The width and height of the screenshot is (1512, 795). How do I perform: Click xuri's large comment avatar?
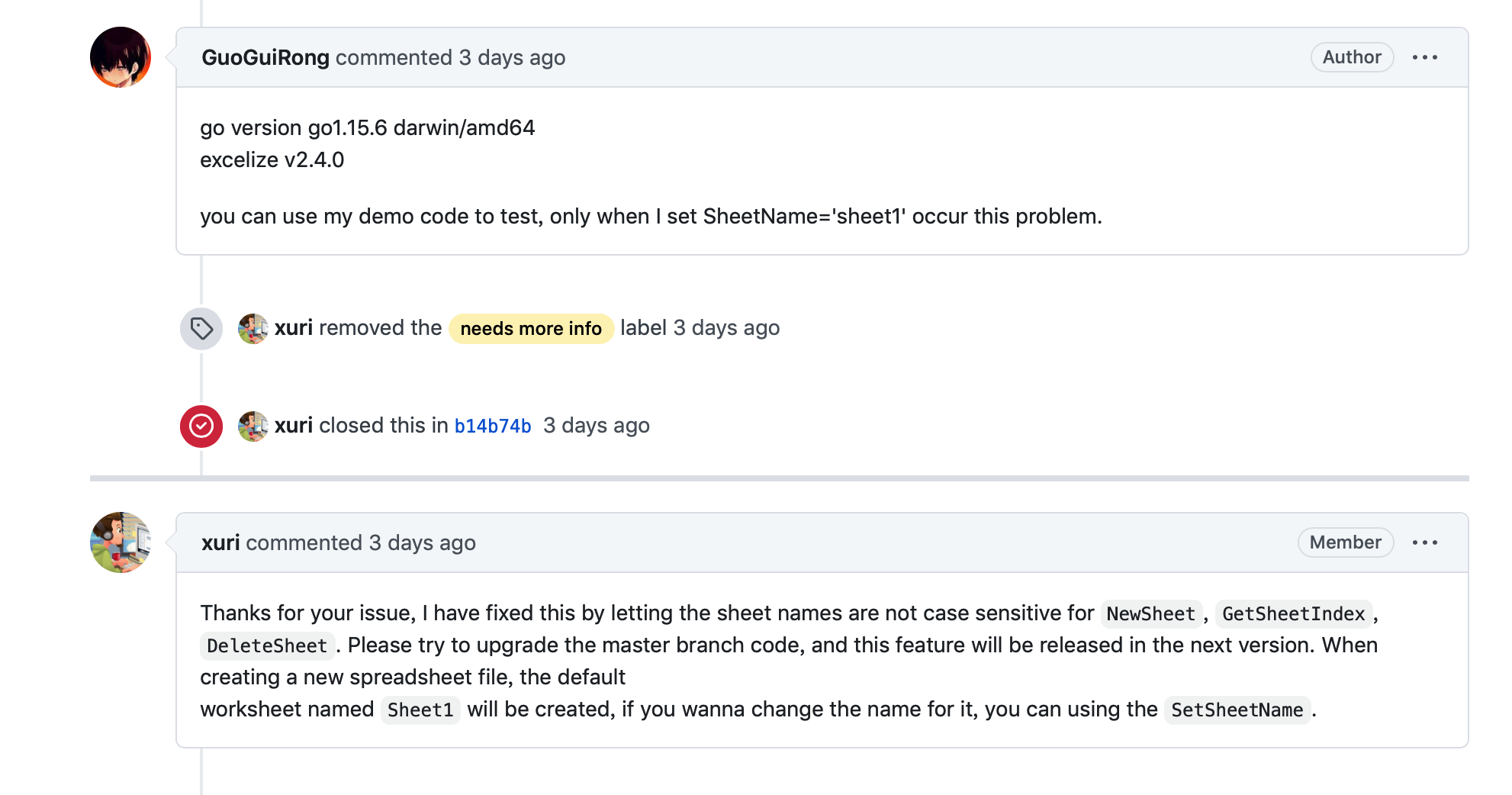click(121, 542)
